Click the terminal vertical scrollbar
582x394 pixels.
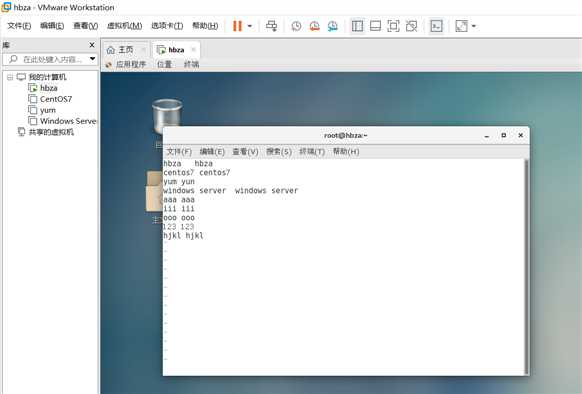[x=526, y=267]
